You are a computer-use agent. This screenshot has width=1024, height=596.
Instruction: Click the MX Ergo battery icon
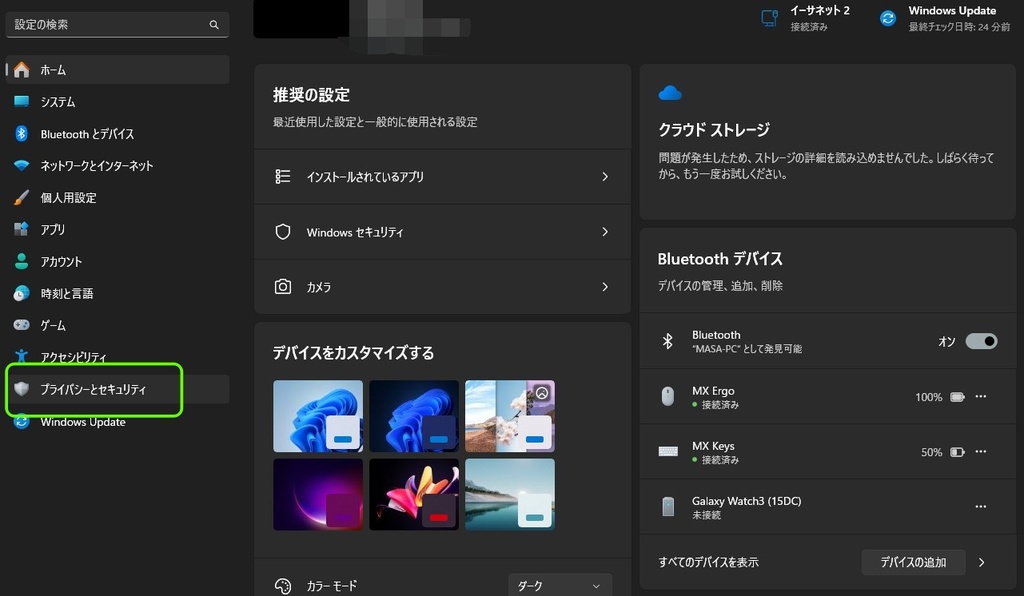pyautogui.click(x=957, y=397)
